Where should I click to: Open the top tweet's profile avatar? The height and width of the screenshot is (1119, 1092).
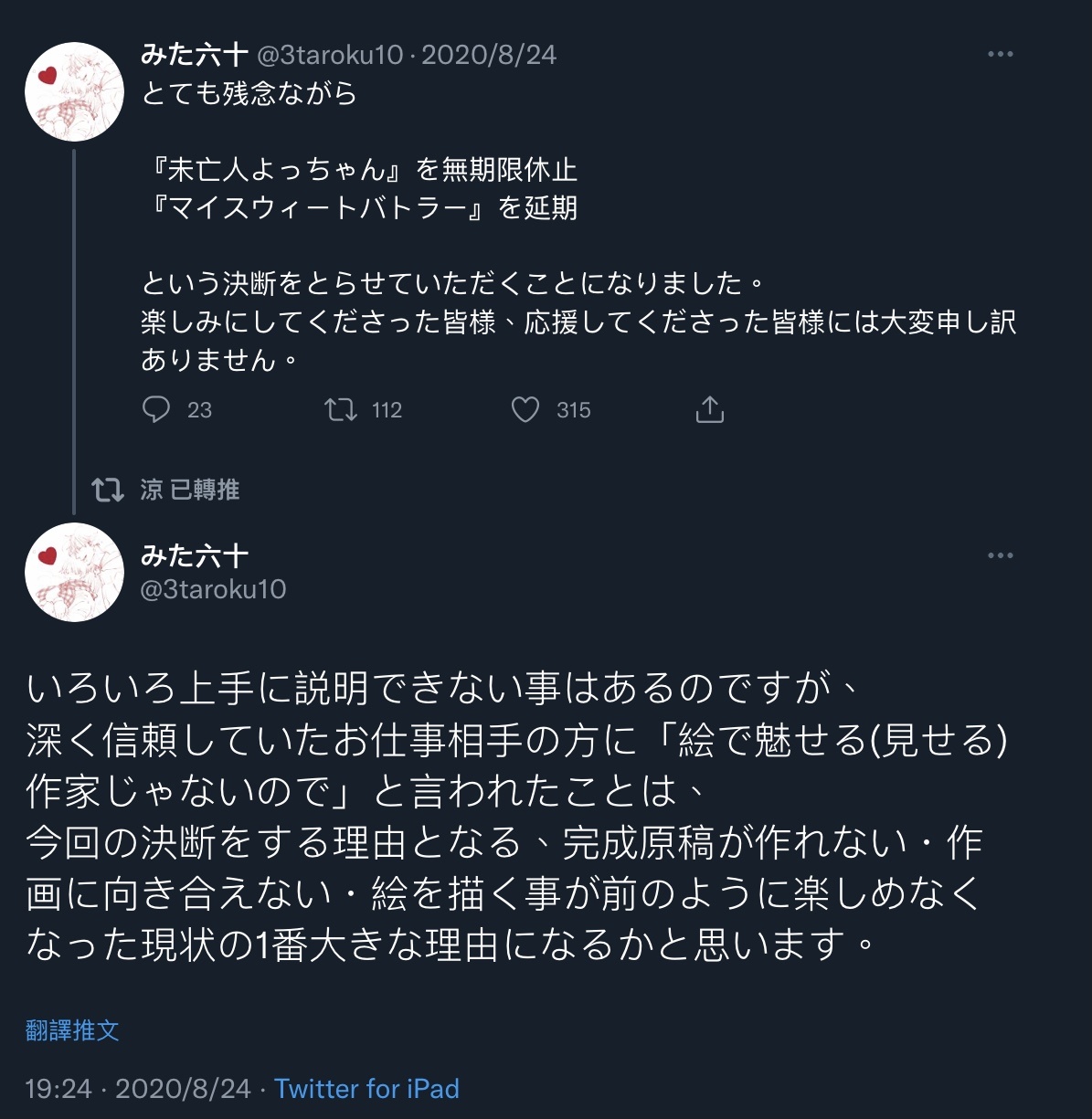pos(74,91)
